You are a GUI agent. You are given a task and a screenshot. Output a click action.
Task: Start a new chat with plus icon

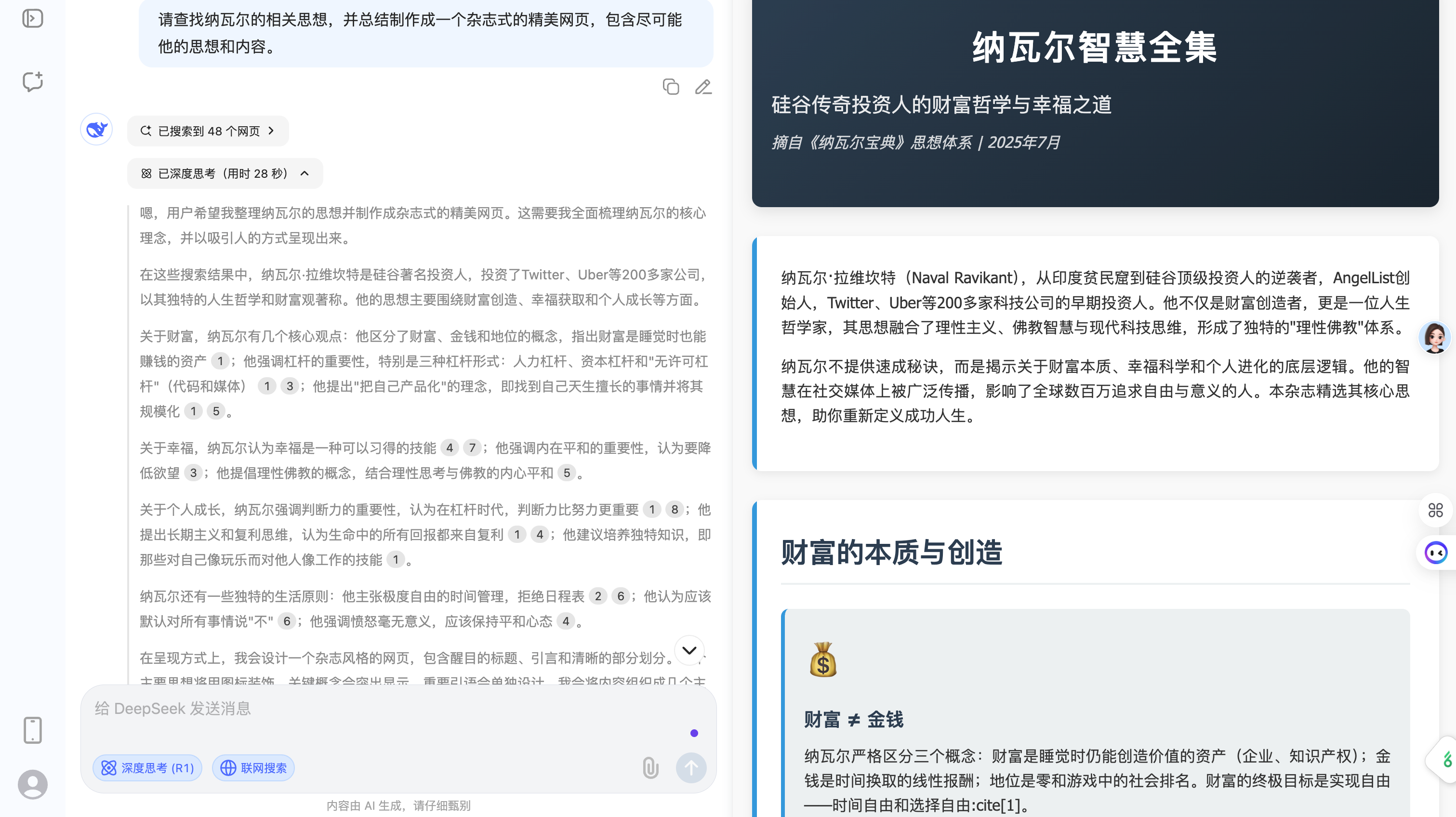pos(33,82)
